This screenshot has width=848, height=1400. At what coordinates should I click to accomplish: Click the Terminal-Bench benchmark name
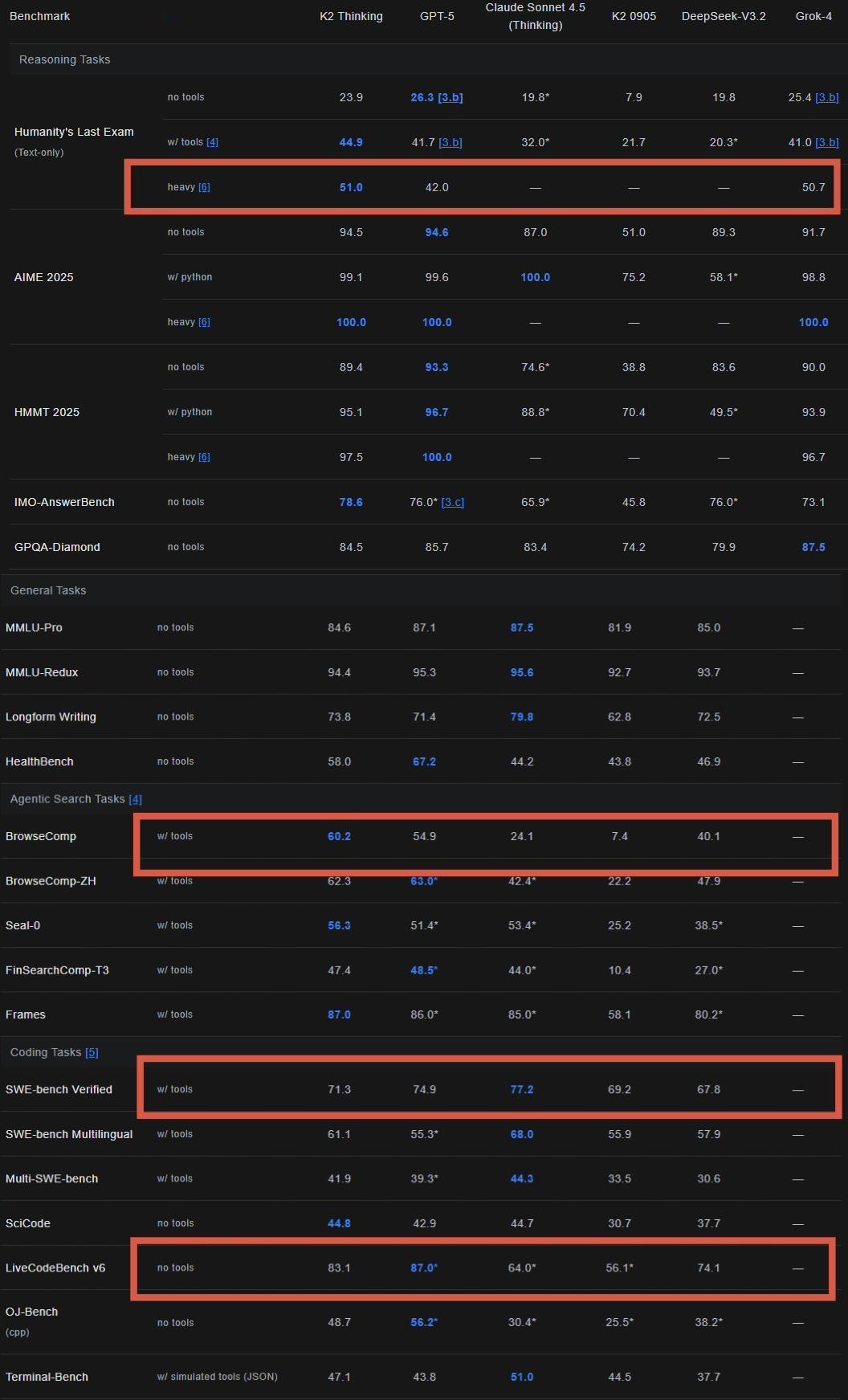(47, 1377)
